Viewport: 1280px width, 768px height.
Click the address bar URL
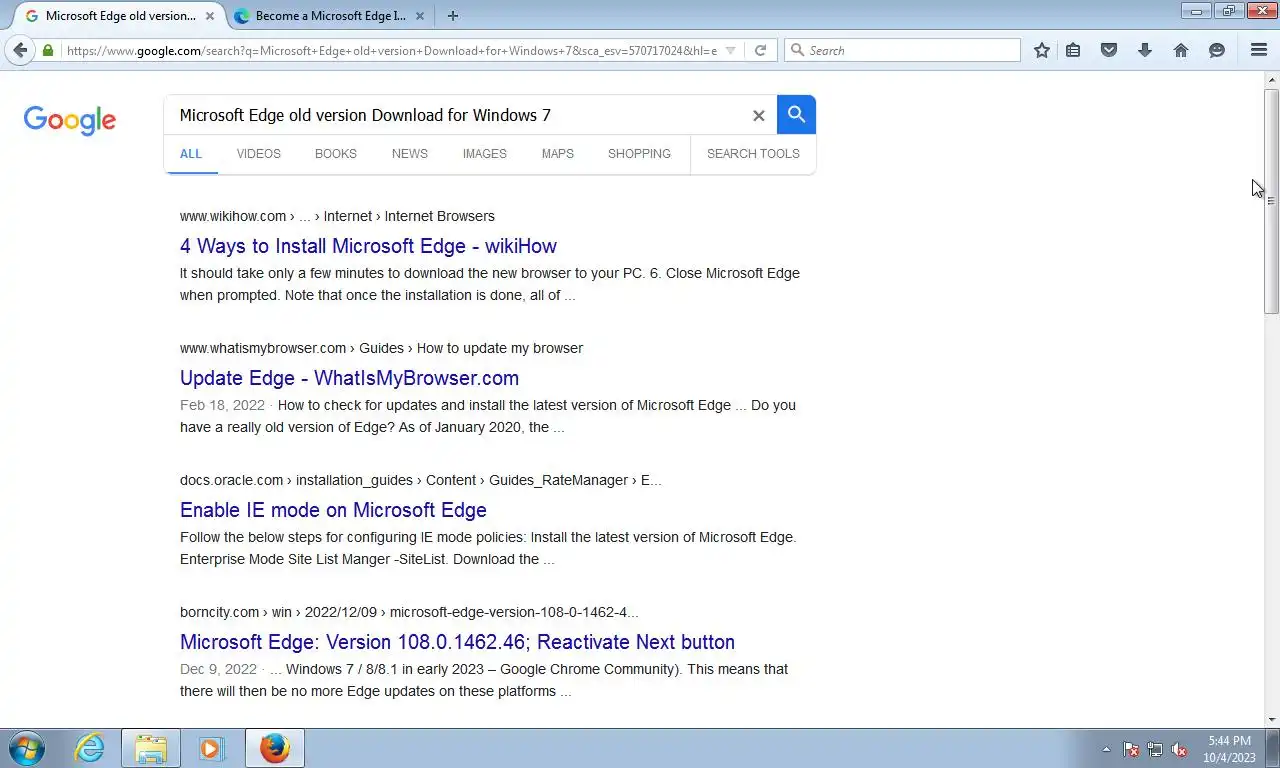point(392,50)
